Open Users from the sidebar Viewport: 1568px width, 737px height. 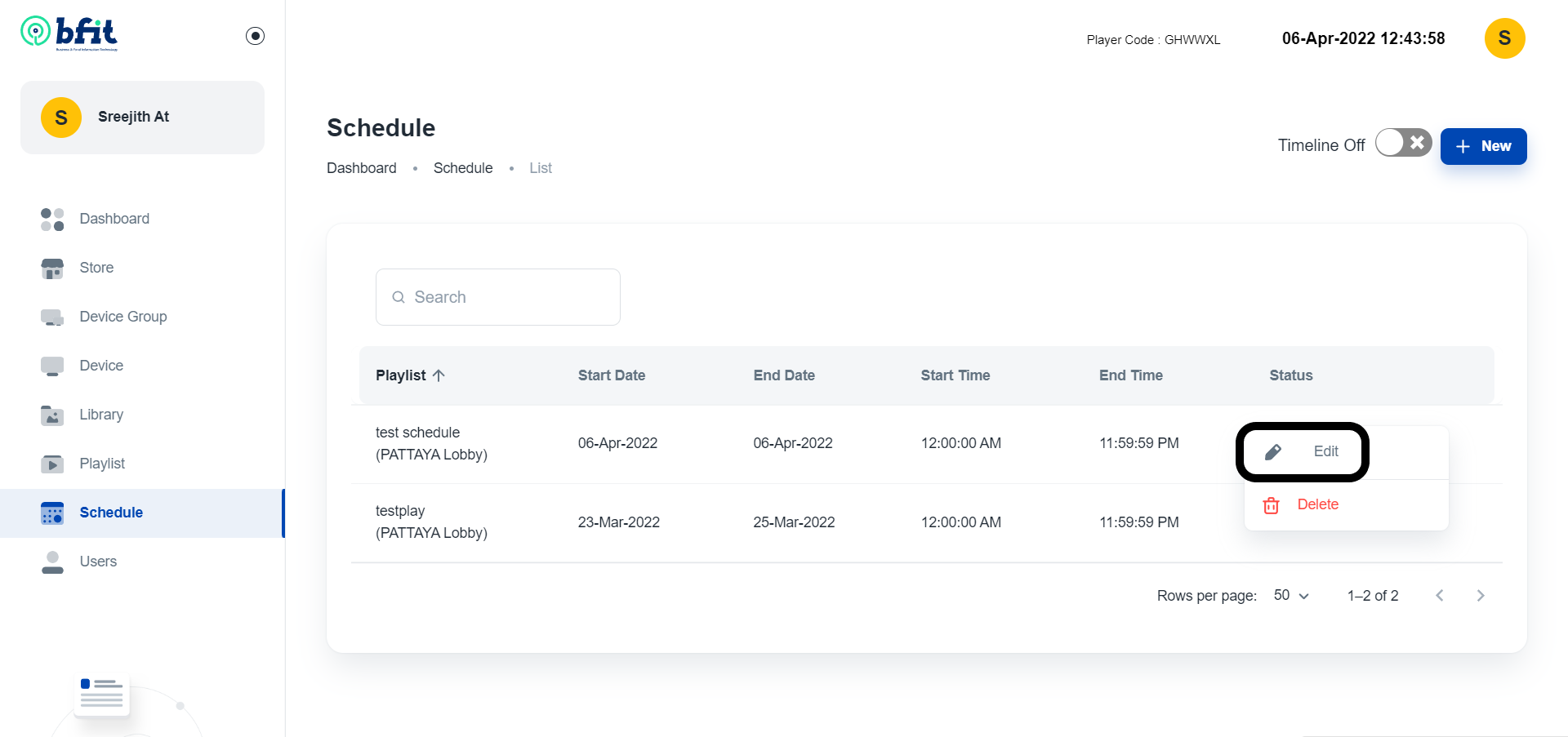click(142, 562)
